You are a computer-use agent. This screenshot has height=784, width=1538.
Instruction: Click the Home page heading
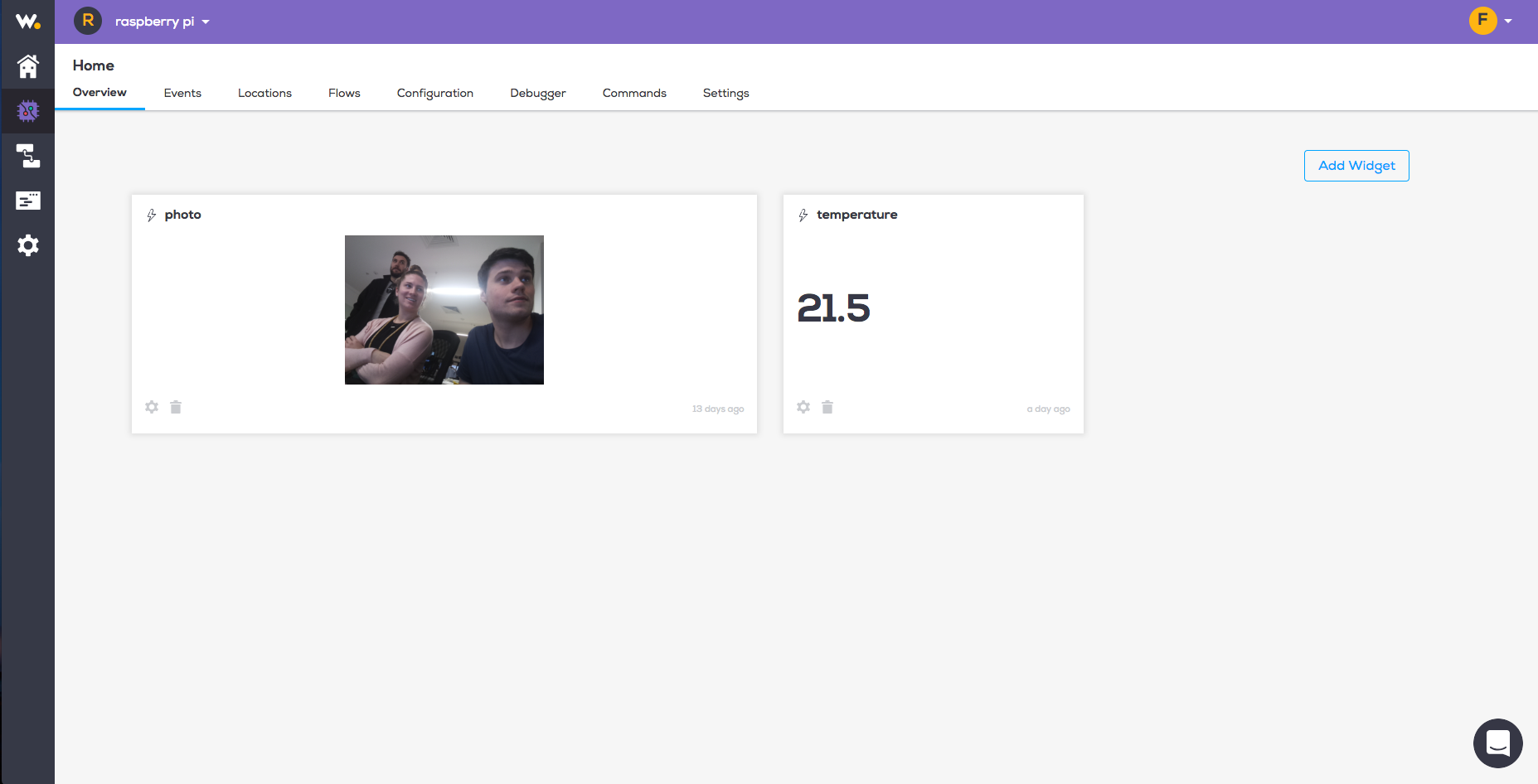coord(93,65)
